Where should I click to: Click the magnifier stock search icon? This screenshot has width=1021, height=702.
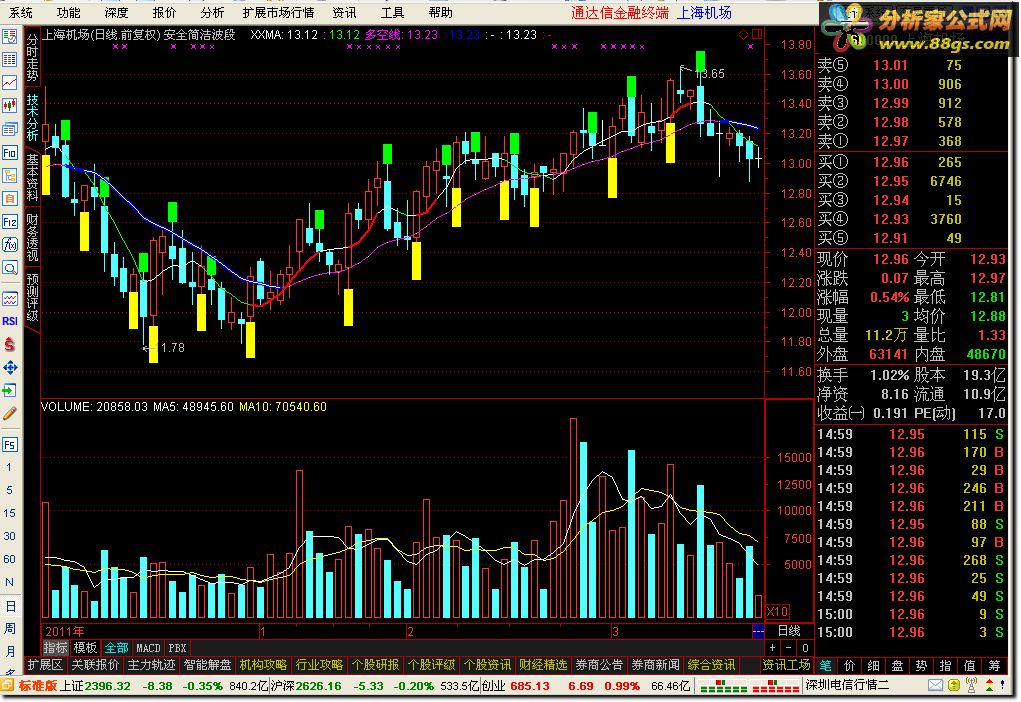10,268
